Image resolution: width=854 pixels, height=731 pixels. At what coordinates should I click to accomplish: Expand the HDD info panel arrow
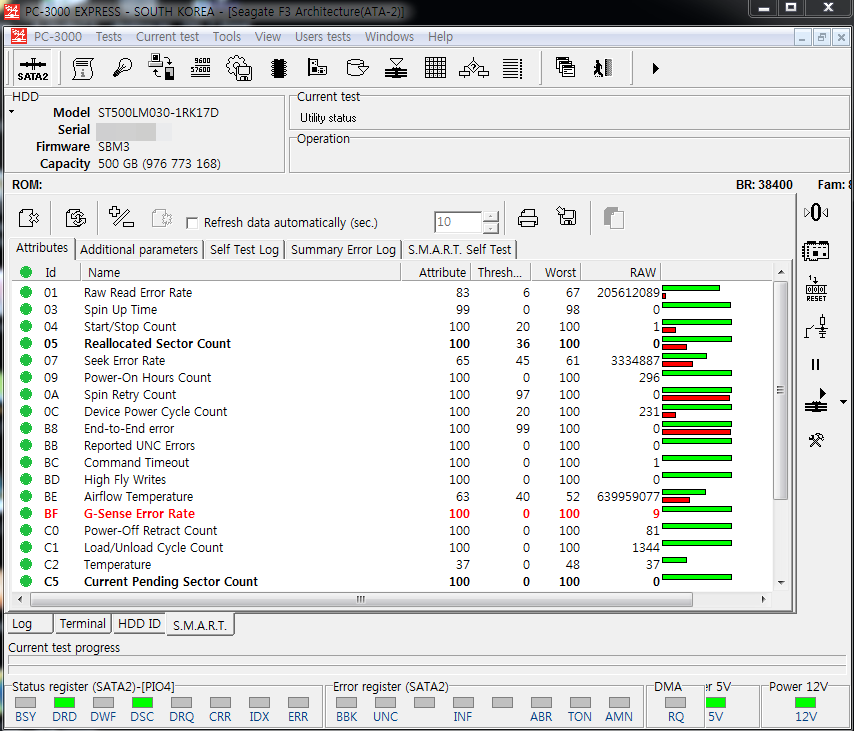(x=11, y=112)
